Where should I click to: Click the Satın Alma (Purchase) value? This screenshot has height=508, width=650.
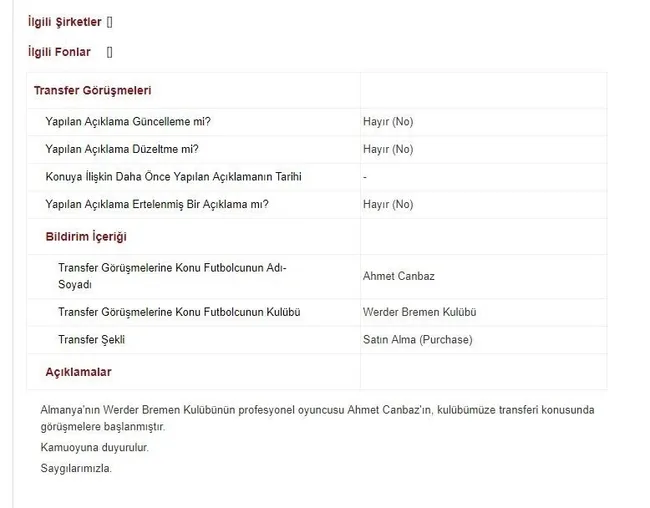[417, 340]
